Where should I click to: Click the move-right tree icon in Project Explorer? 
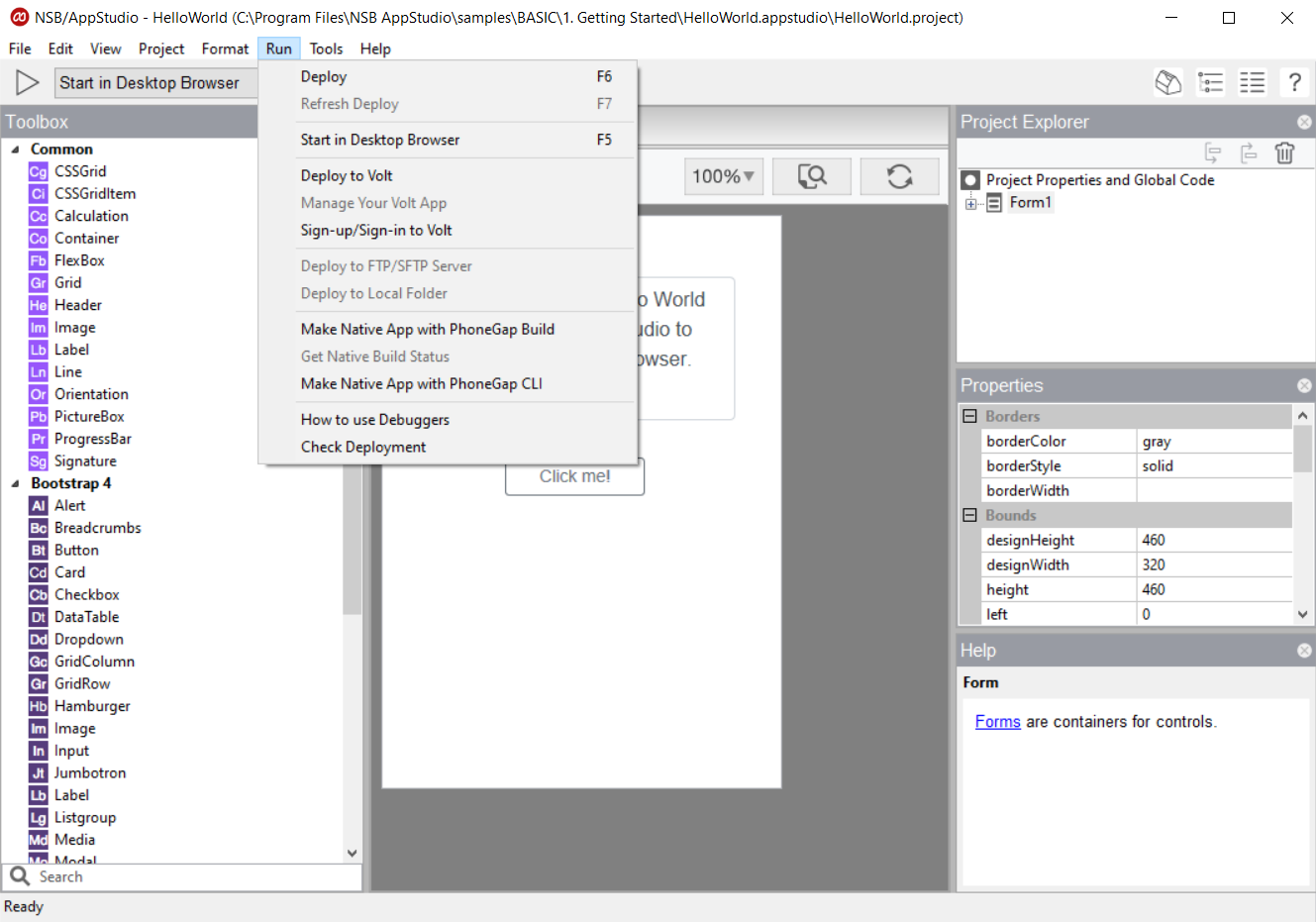(1249, 153)
